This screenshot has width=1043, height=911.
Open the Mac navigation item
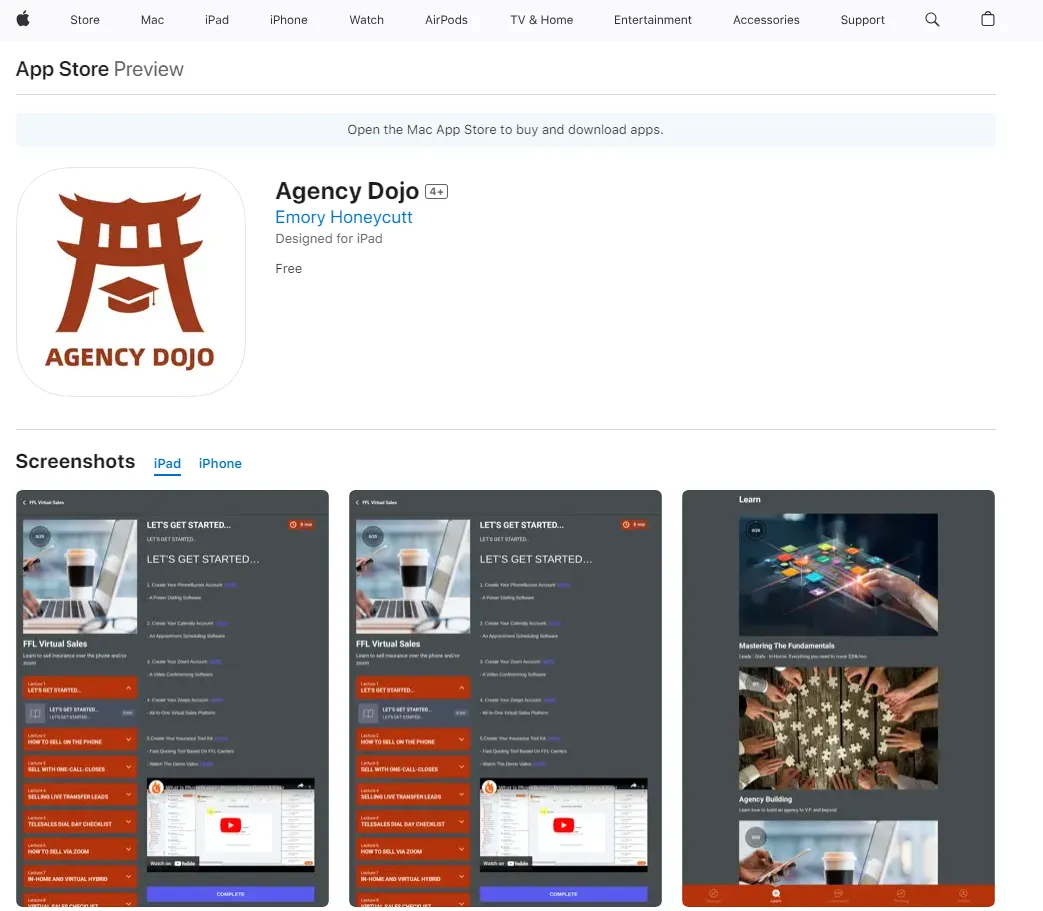point(152,20)
